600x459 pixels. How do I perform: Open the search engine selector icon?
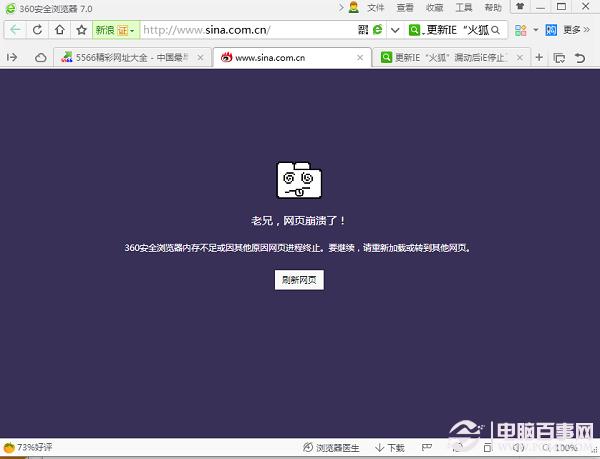click(414, 30)
